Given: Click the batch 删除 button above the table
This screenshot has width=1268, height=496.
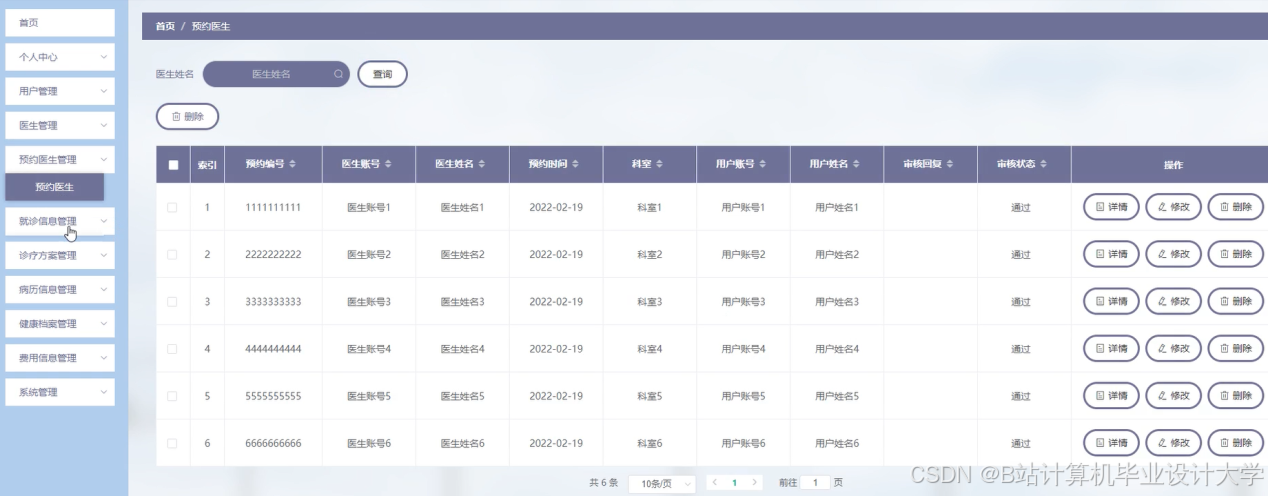Looking at the screenshot, I should click(x=187, y=117).
